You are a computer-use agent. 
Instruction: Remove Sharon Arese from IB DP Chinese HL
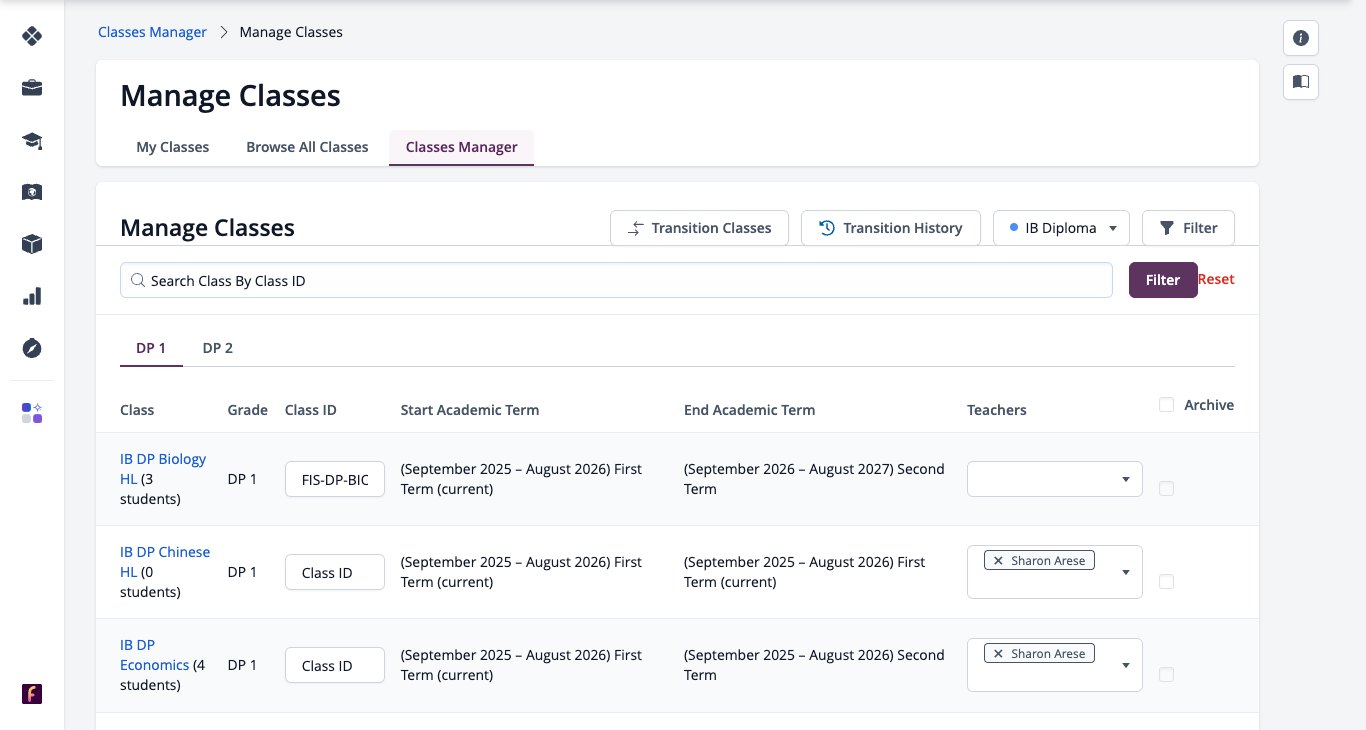(998, 561)
